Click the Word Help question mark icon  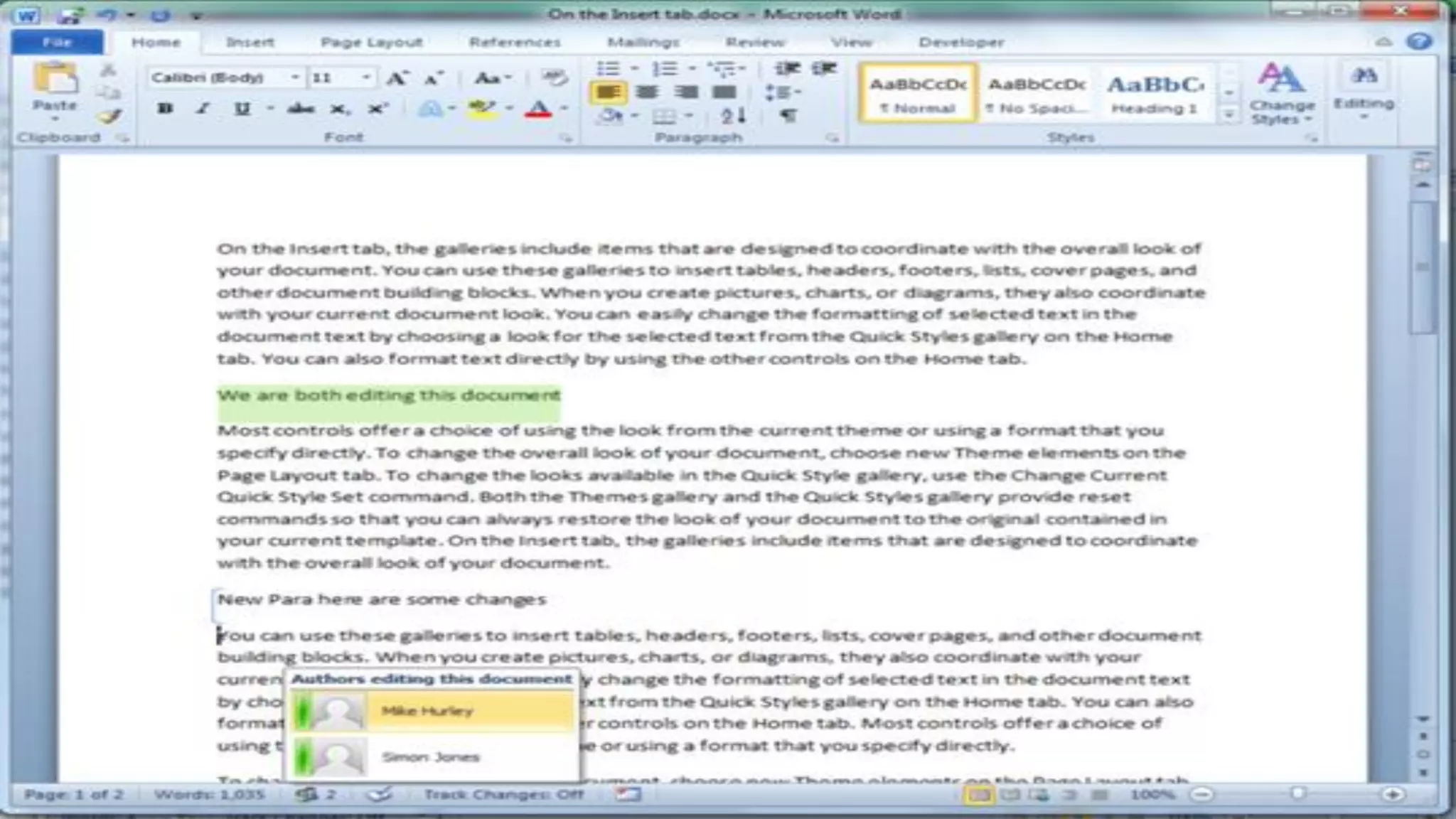(1419, 41)
